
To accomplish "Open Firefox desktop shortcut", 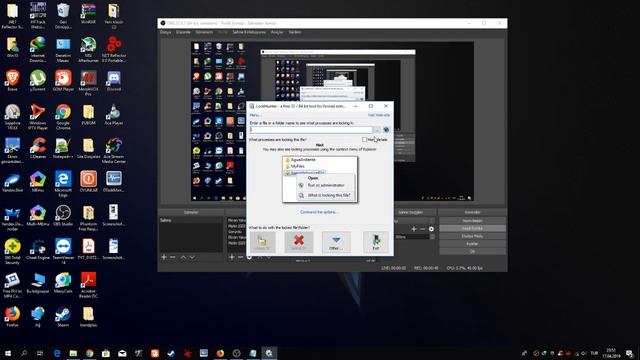I will tap(12, 316).
